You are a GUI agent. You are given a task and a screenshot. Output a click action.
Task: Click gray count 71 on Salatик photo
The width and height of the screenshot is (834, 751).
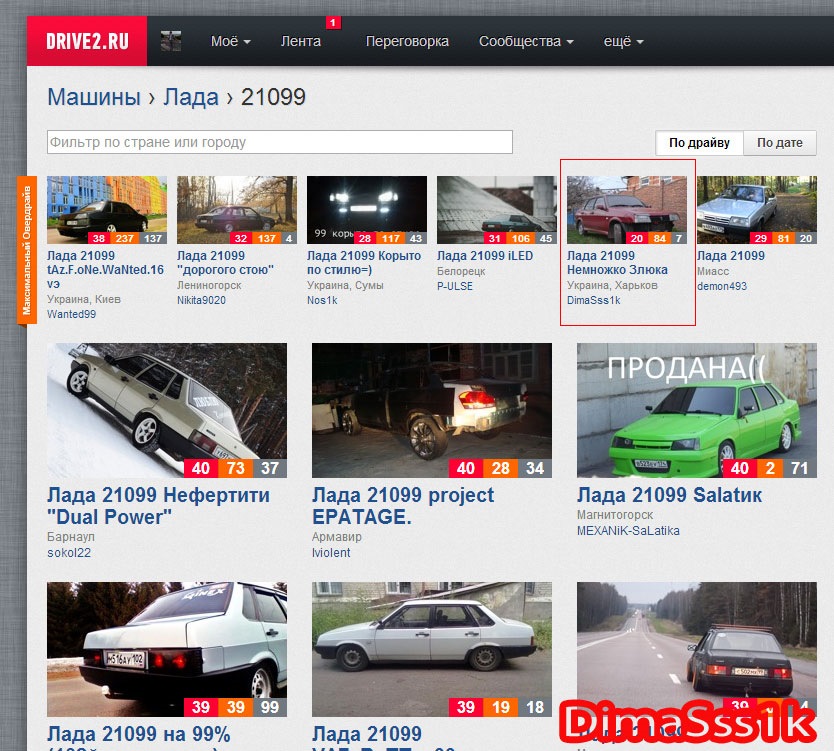click(799, 468)
